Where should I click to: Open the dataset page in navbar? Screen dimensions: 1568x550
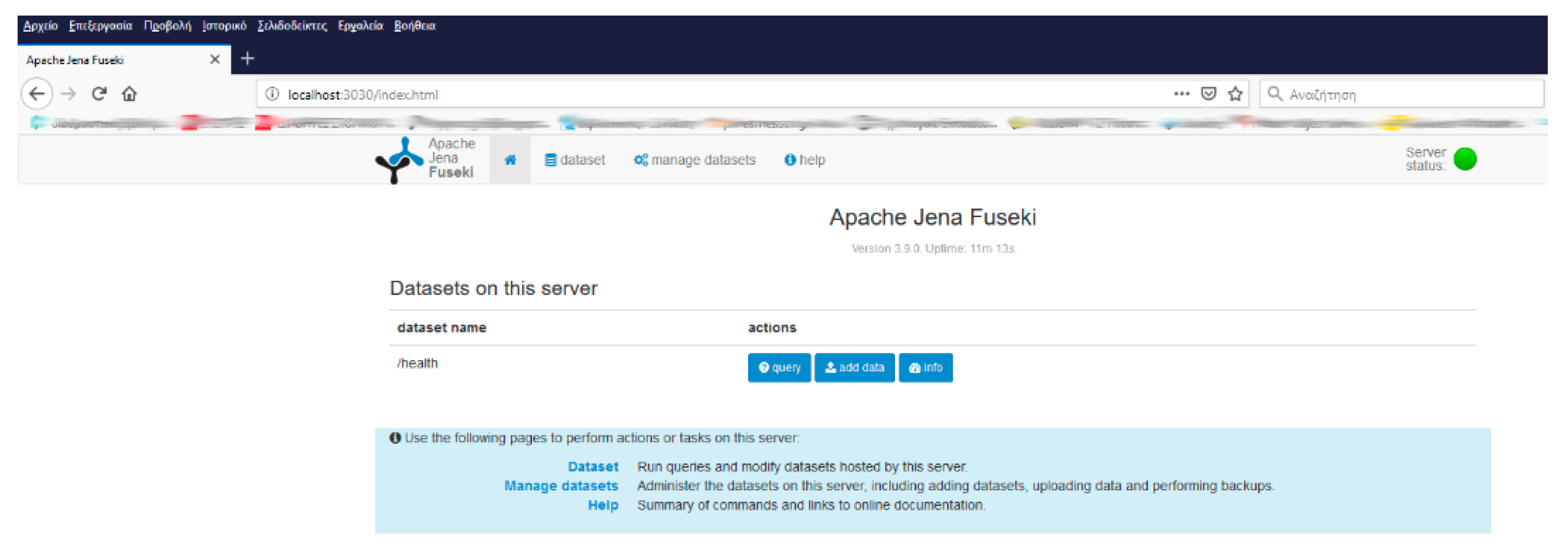click(x=575, y=160)
